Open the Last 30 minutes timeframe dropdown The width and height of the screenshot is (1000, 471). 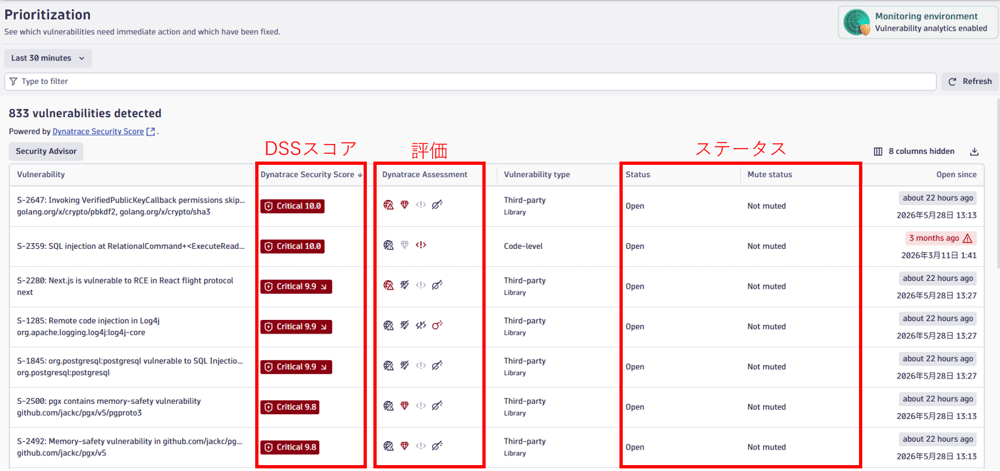48,58
